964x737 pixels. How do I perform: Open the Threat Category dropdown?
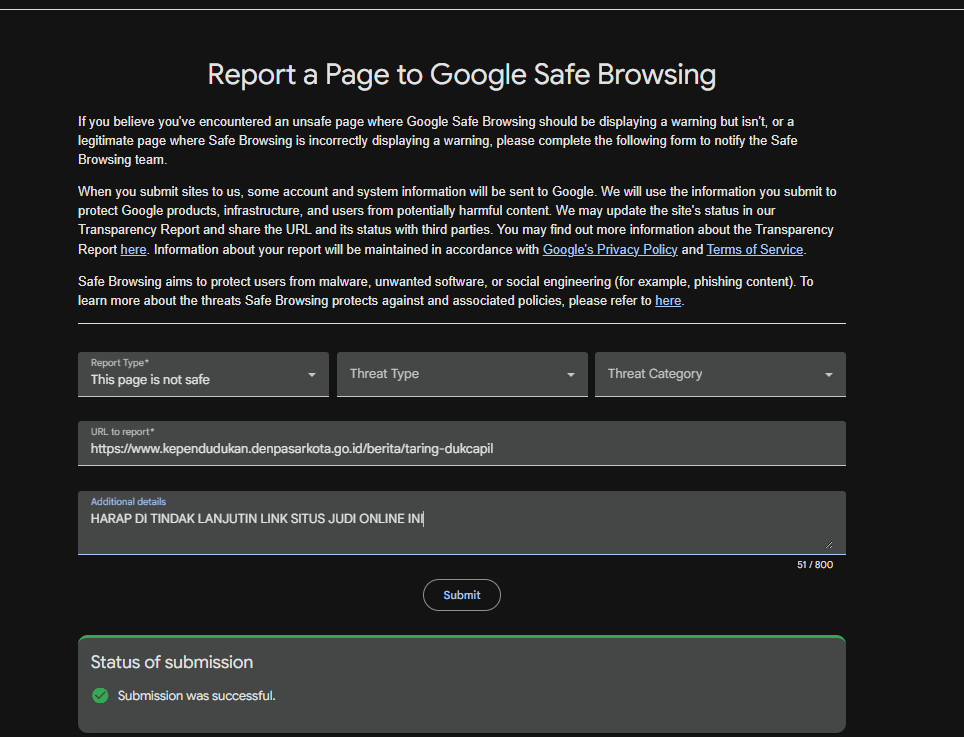(x=720, y=374)
